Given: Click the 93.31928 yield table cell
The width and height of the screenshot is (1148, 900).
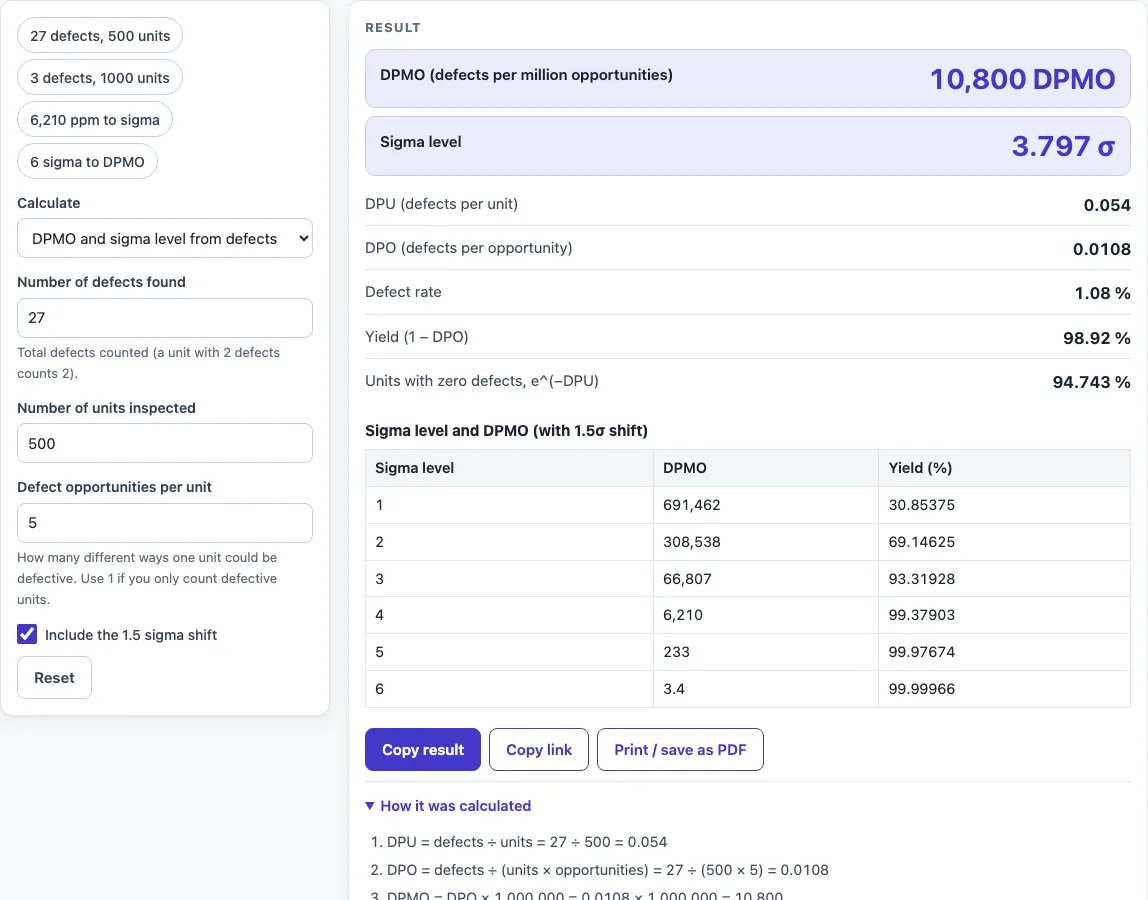Looking at the screenshot, I should tap(1004, 579).
